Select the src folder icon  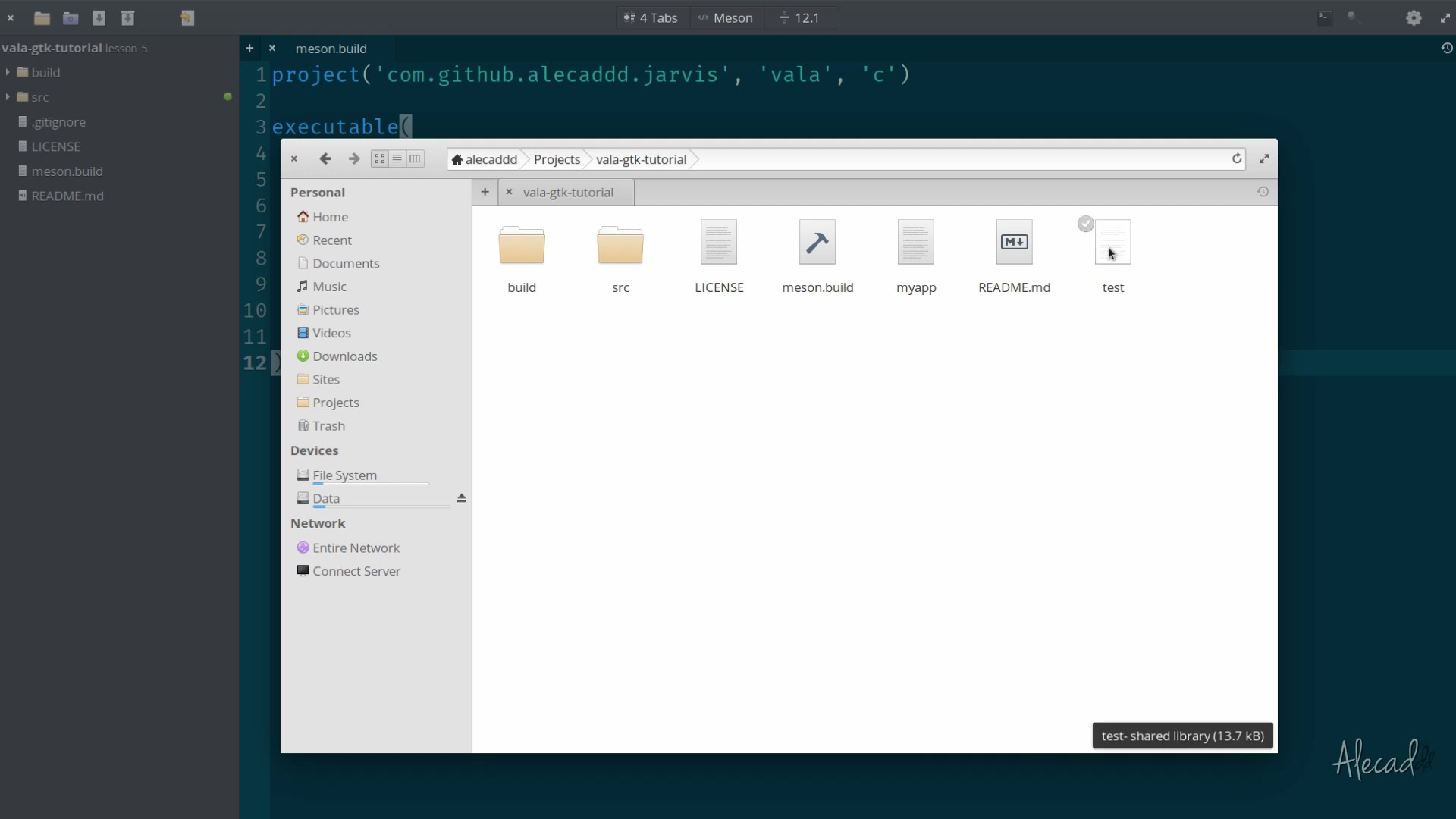tap(620, 244)
